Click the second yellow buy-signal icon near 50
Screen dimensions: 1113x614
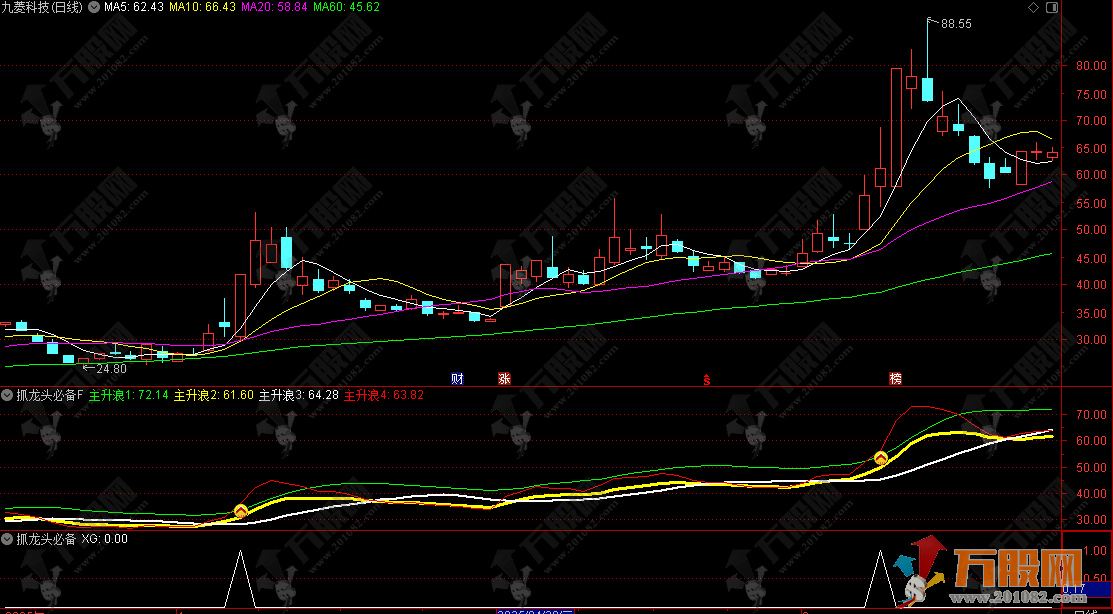(881, 458)
